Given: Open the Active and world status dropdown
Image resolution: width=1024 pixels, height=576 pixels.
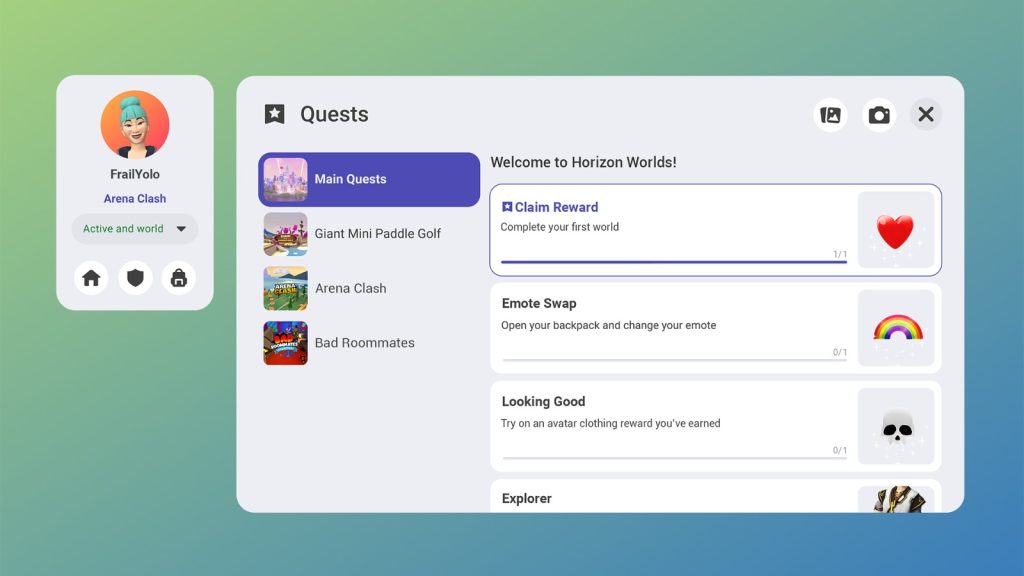Looking at the screenshot, I should [135, 229].
